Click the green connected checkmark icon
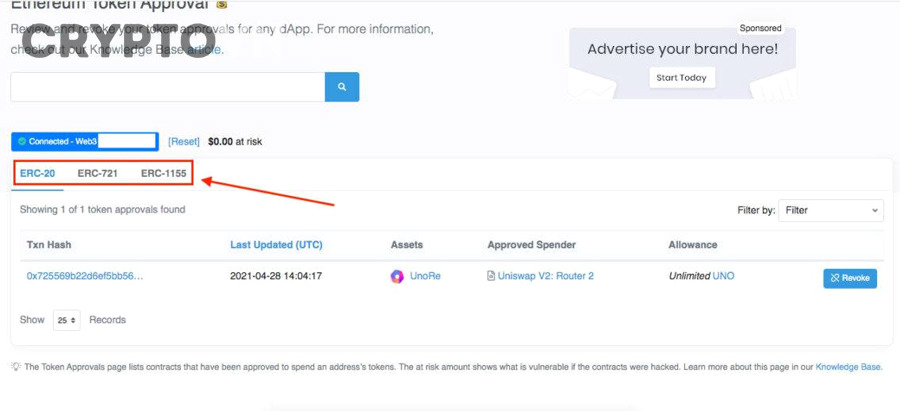The height and width of the screenshot is (411, 900). point(22,141)
